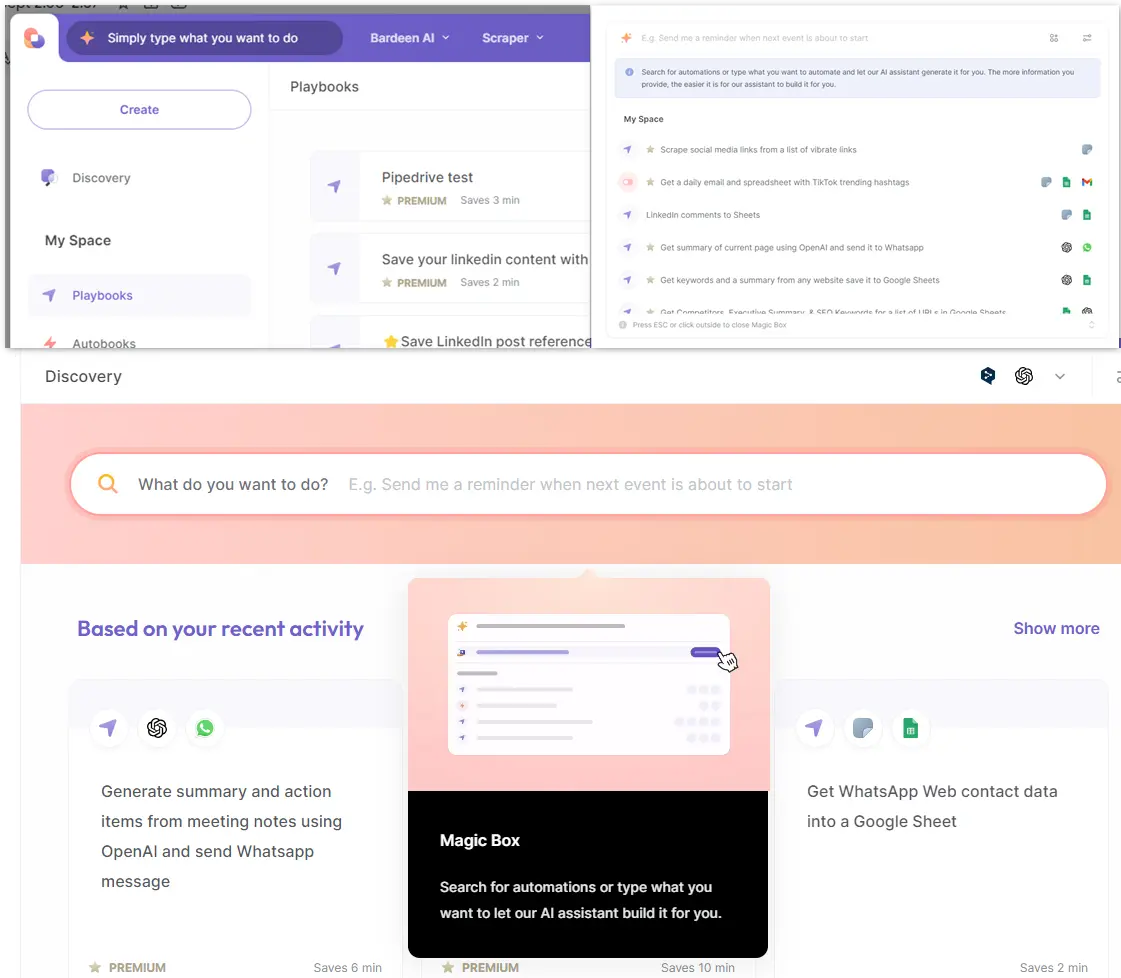Click the dark hexagon integration icon in Discovery header
This screenshot has height=978, width=1121.
point(988,375)
